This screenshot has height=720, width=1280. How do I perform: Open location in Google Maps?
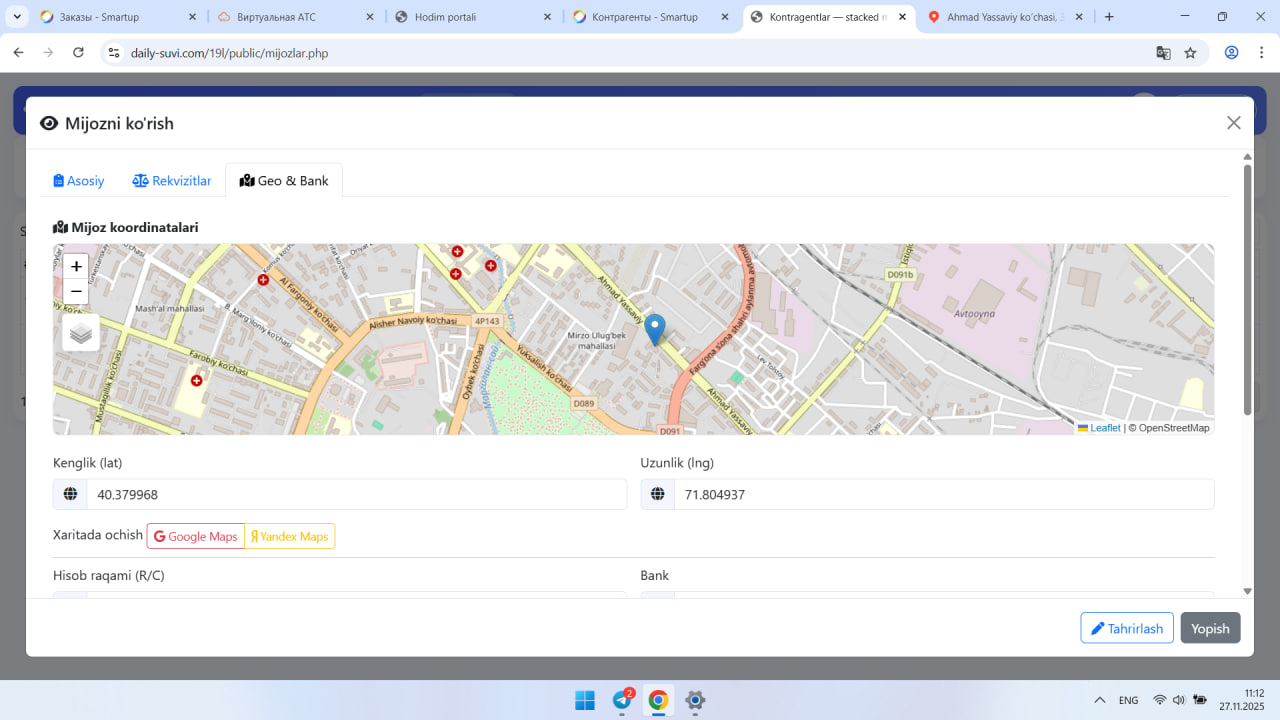[x=196, y=536]
